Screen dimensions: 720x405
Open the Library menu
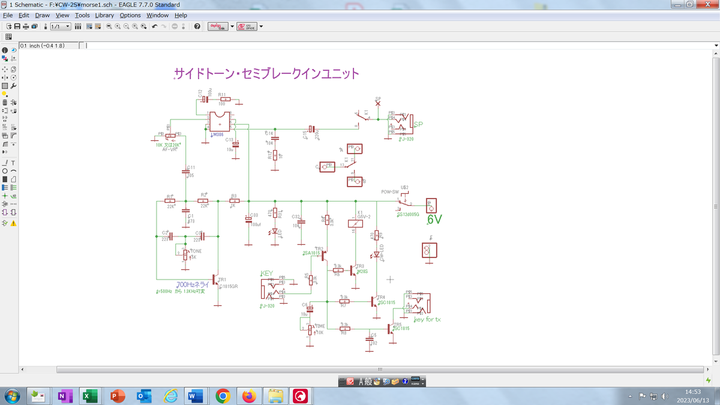pos(104,16)
